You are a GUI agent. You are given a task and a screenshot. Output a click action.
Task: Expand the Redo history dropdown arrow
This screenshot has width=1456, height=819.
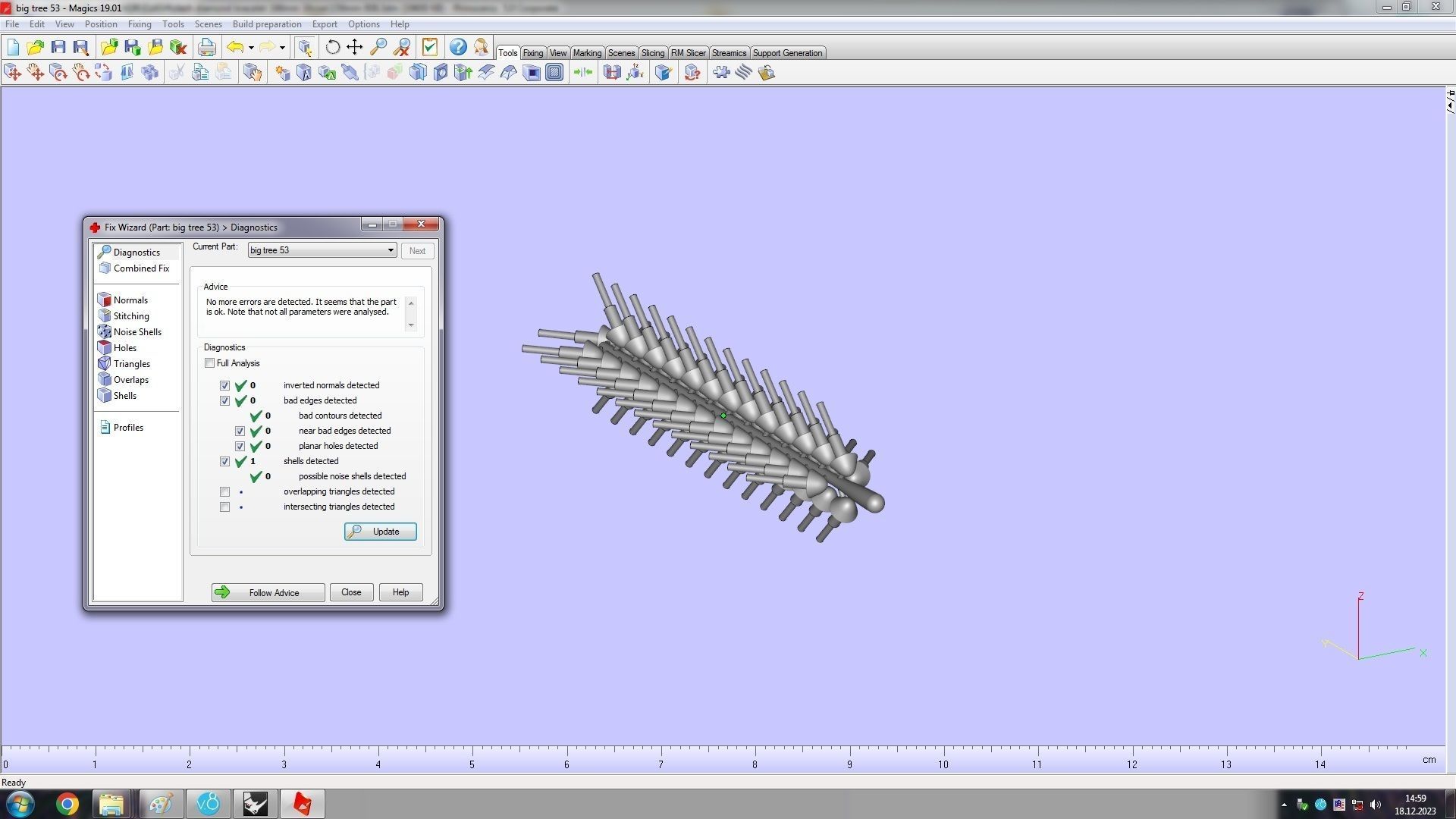pyautogui.click(x=282, y=48)
